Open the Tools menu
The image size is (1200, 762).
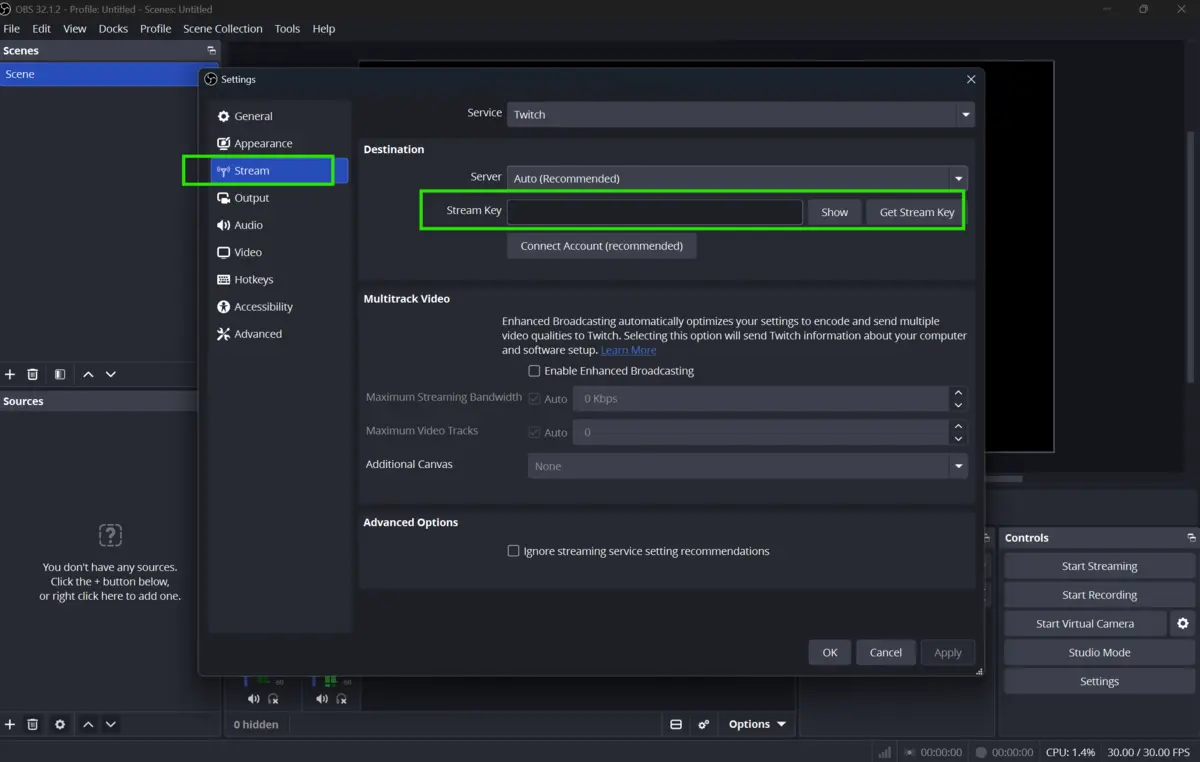(x=287, y=29)
